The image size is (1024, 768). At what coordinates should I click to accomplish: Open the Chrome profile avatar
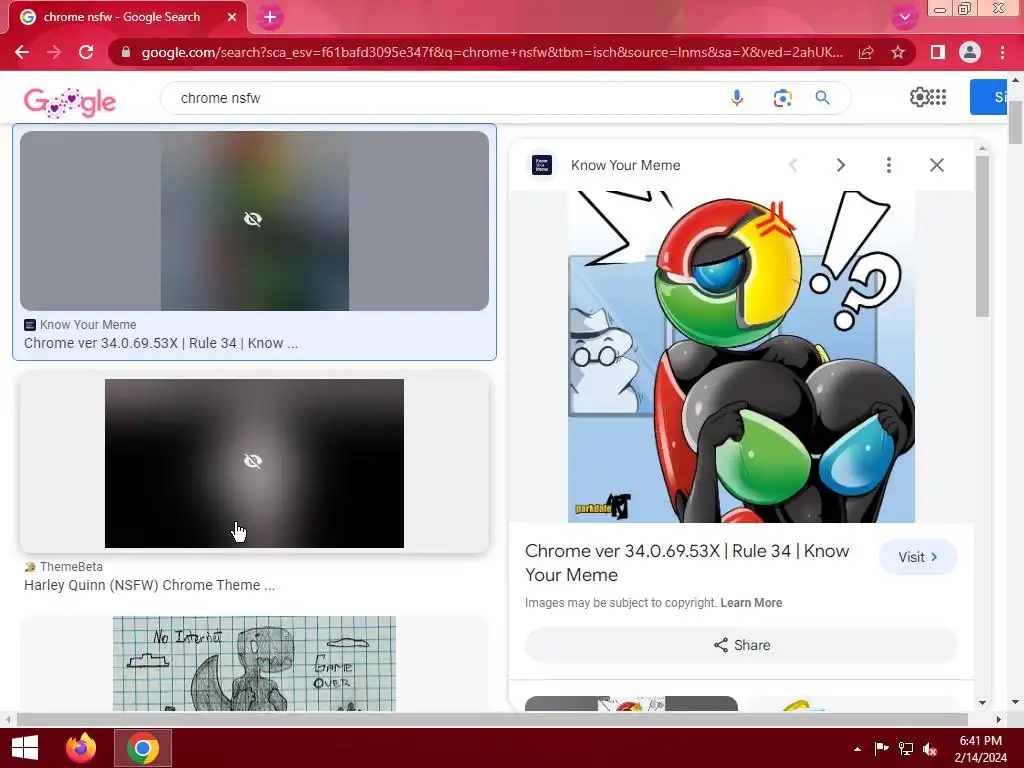970,52
